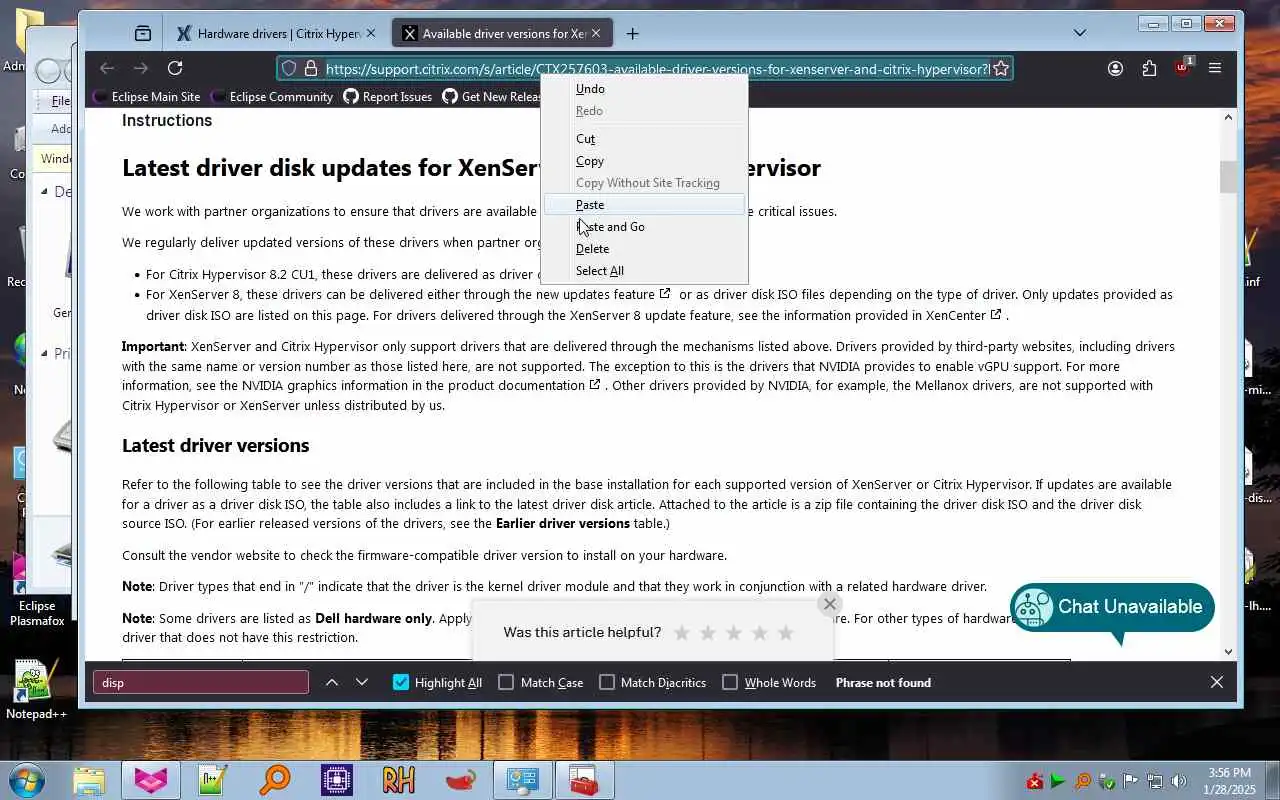This screenshot has width=1280, height=800.
Task: Open the browser hamburger menu
Action: (1215, 68)
